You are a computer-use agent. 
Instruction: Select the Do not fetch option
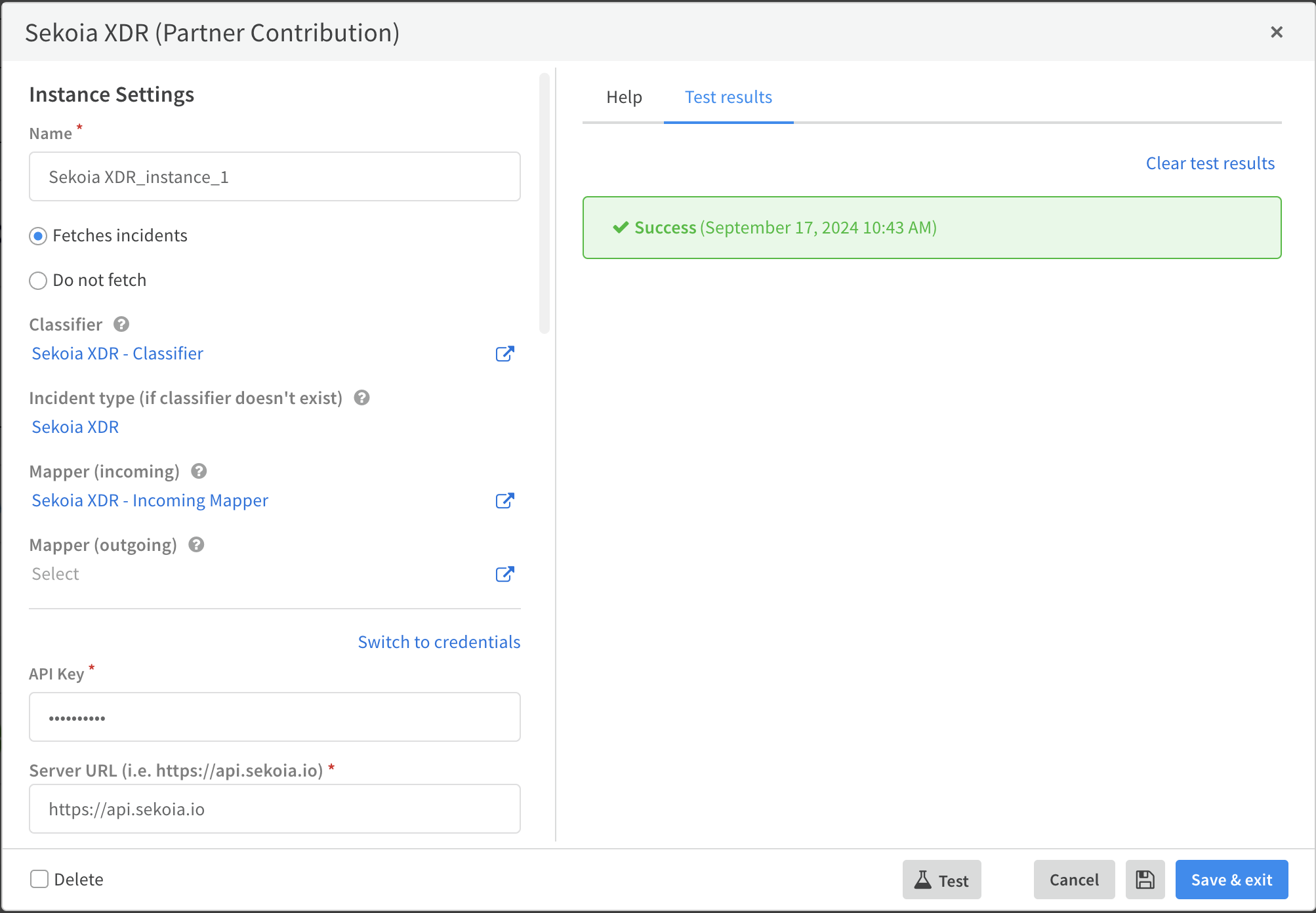pyautogui.click(x=38, y=281)
